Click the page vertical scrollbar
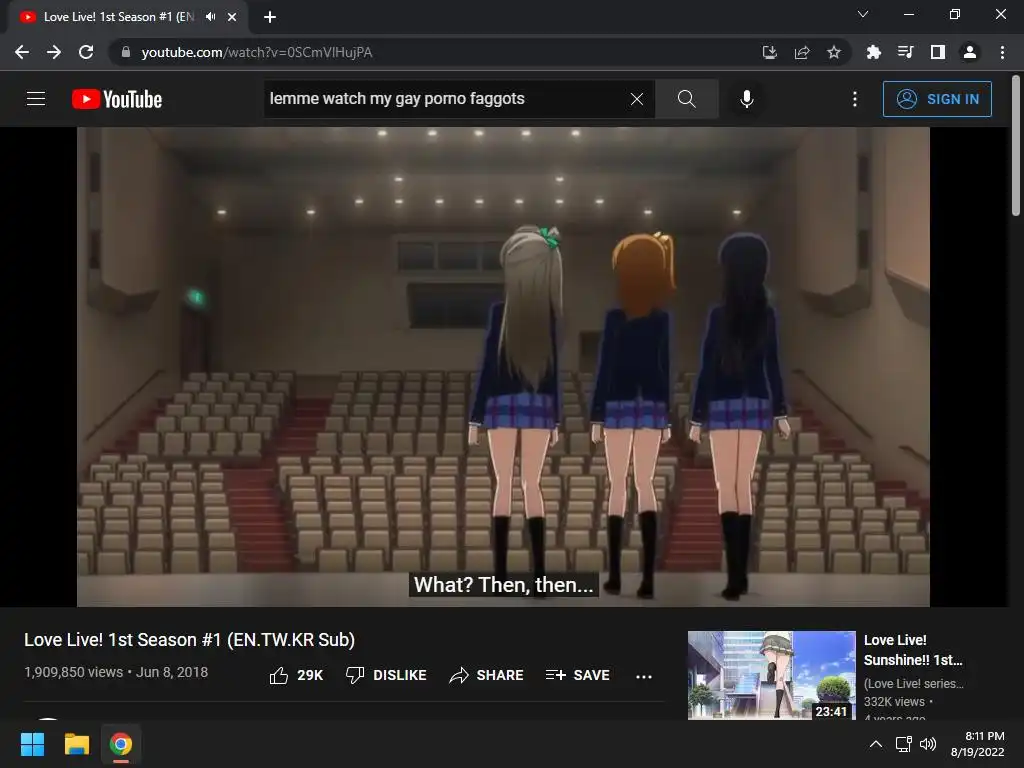The image size is (1024, 768). [1016, 146]
